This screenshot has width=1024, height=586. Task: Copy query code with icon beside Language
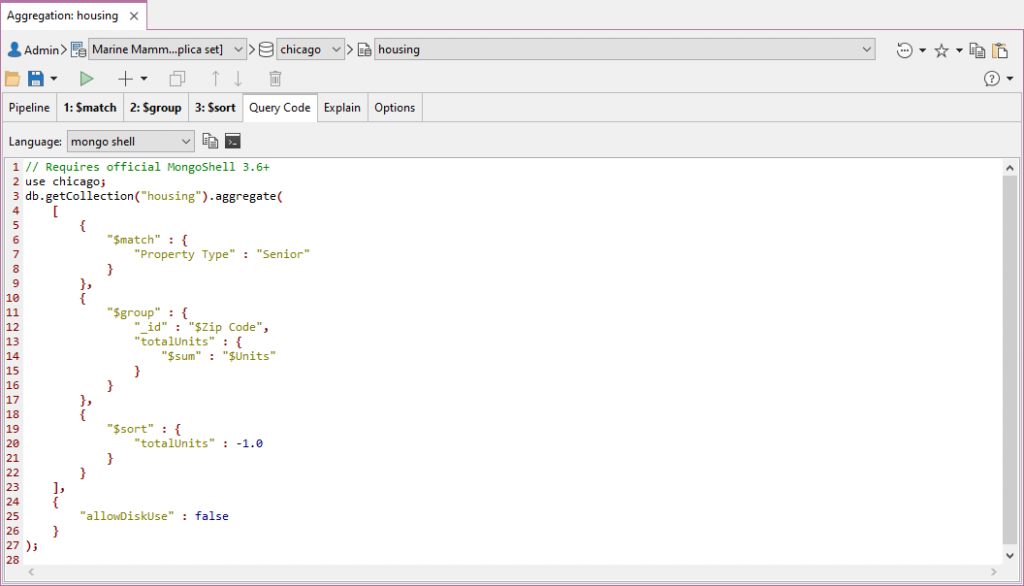coord(210,141)
